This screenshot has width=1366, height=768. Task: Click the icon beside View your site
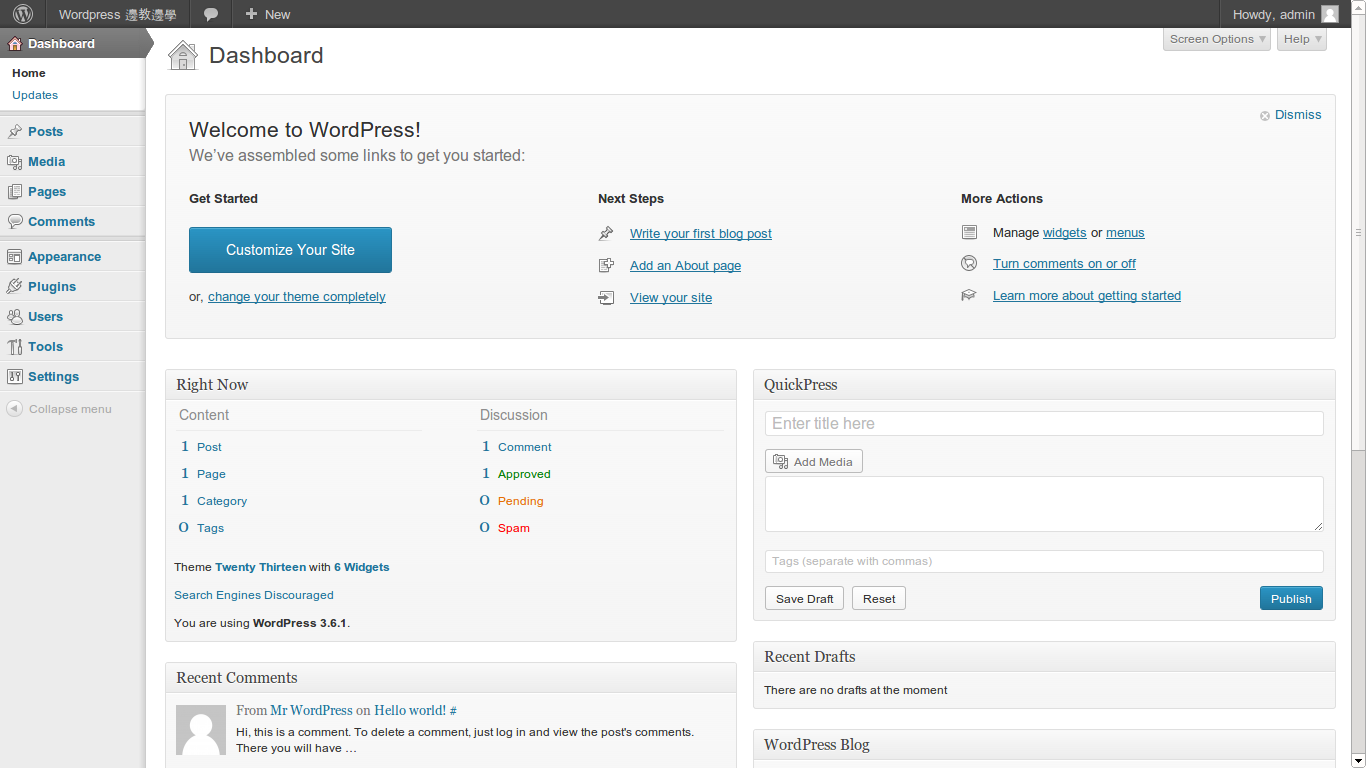pos(606,297)
